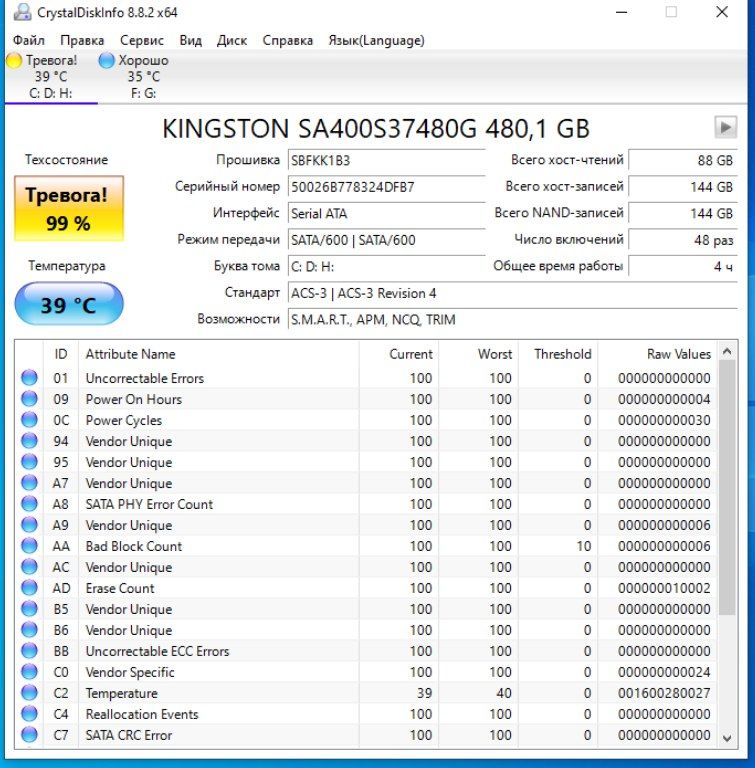This screenshot has width=755, height=768.
Task: Click status icon for ID 94 row
Action: point(29,441)
